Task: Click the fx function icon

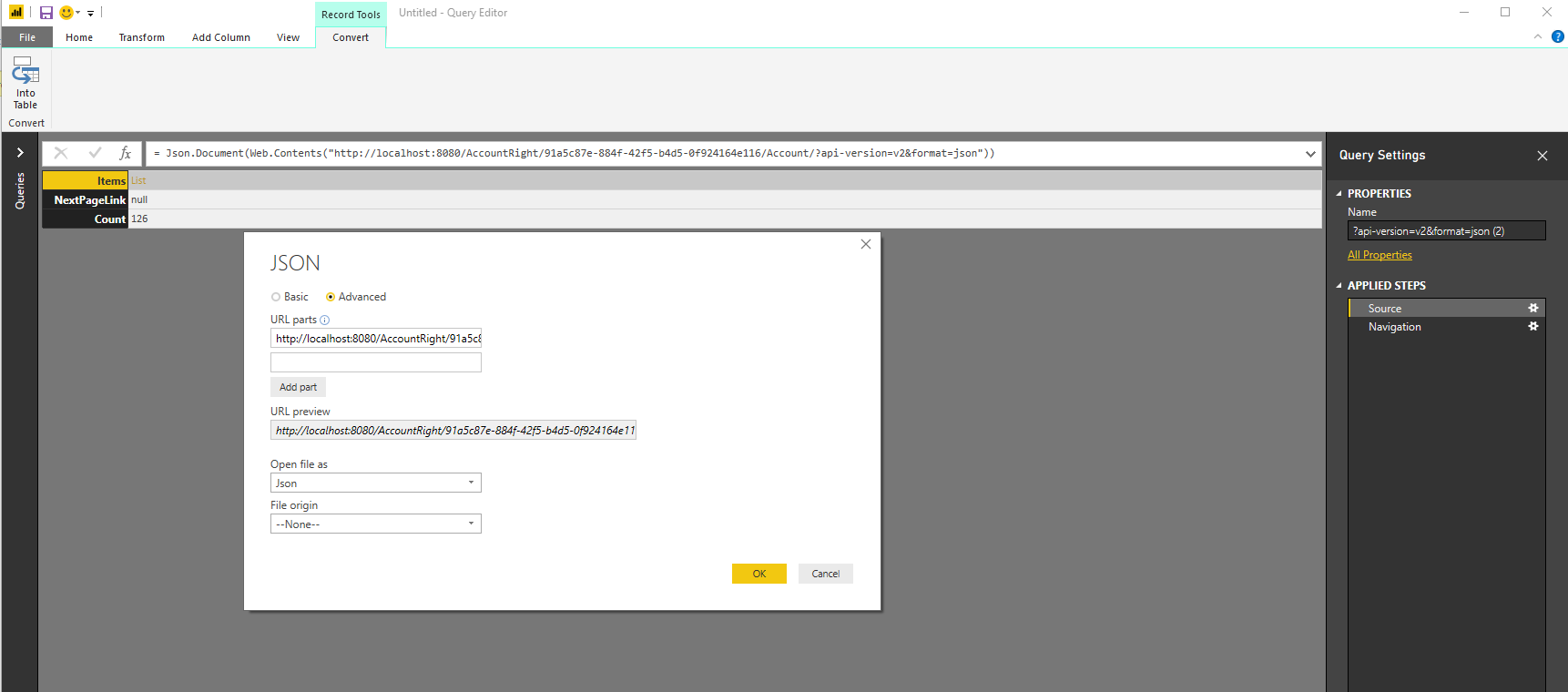Action: pyautogui.click(x=126, y=153)
